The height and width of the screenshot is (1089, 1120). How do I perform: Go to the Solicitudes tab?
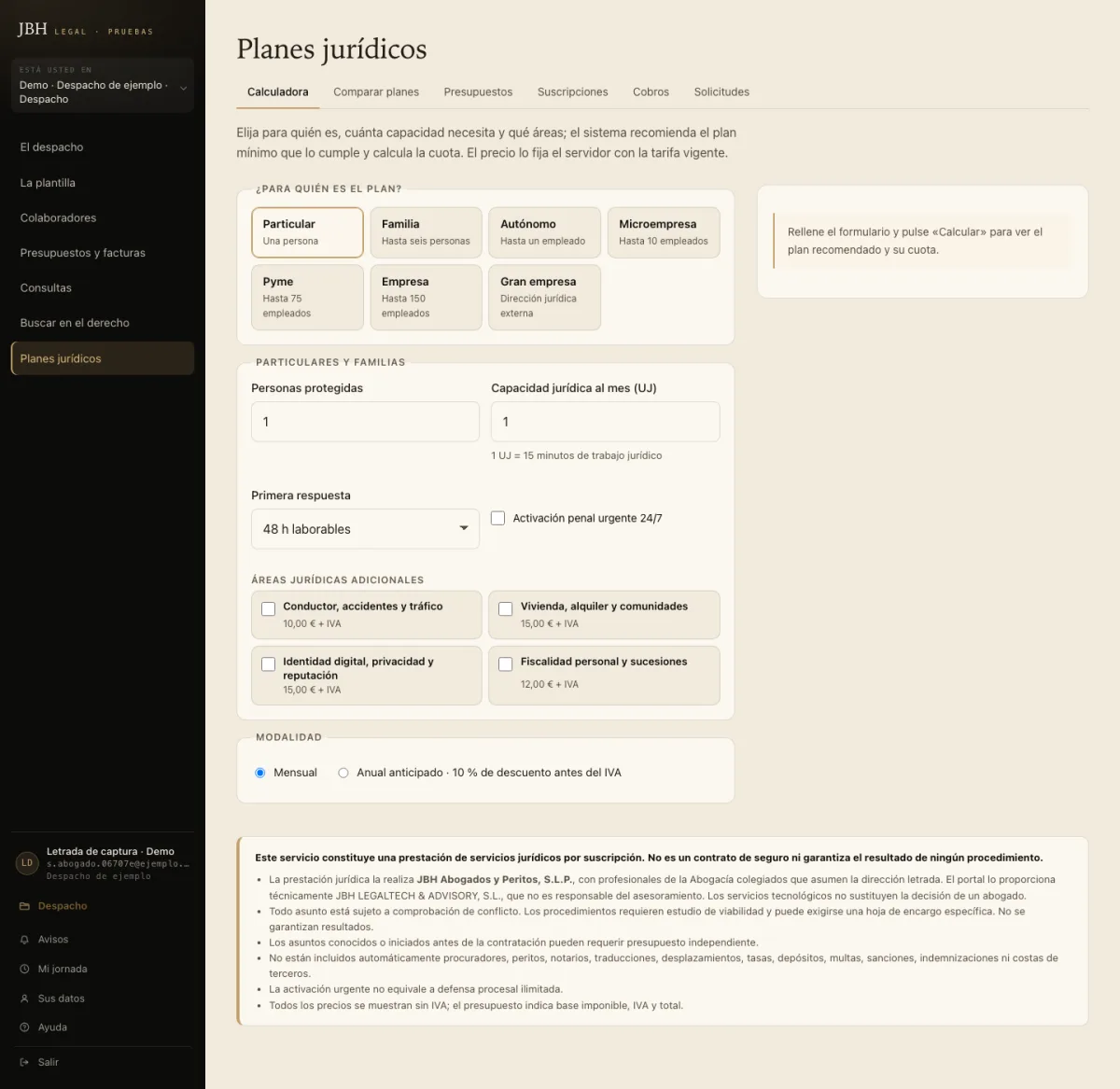point(721,92)
